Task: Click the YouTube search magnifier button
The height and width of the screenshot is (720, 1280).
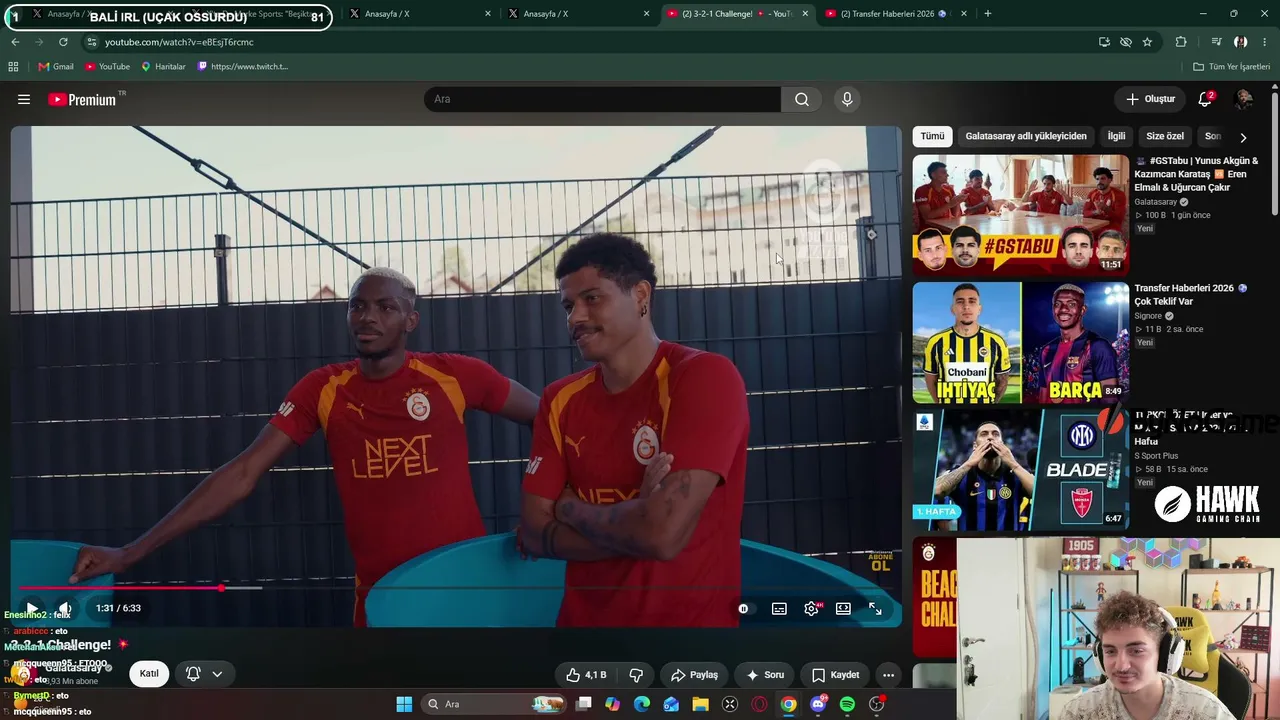Action: coord(802,99)
